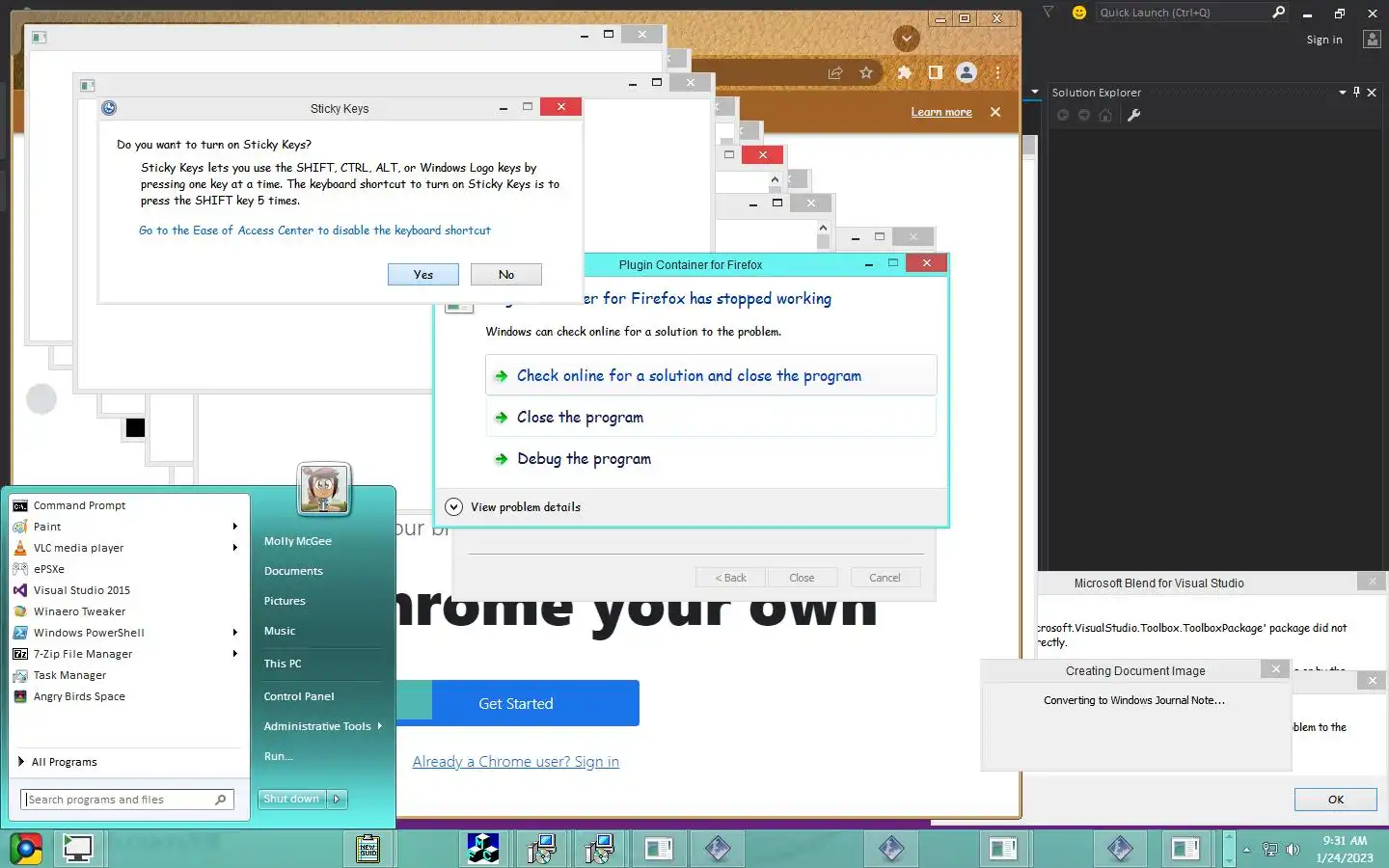Expand View problem details chevron
This screenshot has width=1389, height=868.
453,506
